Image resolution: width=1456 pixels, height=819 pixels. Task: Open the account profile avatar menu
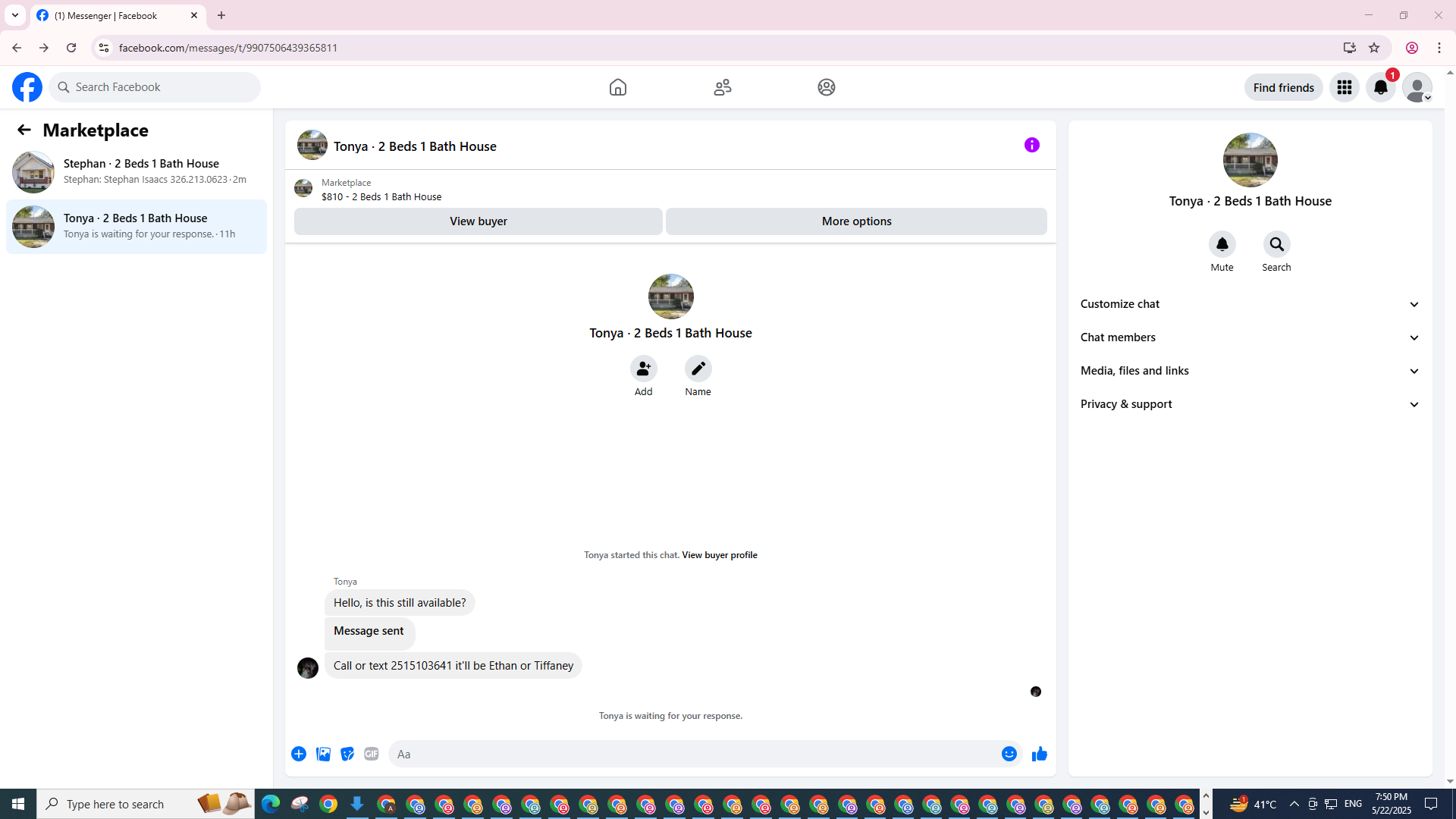1417,87
